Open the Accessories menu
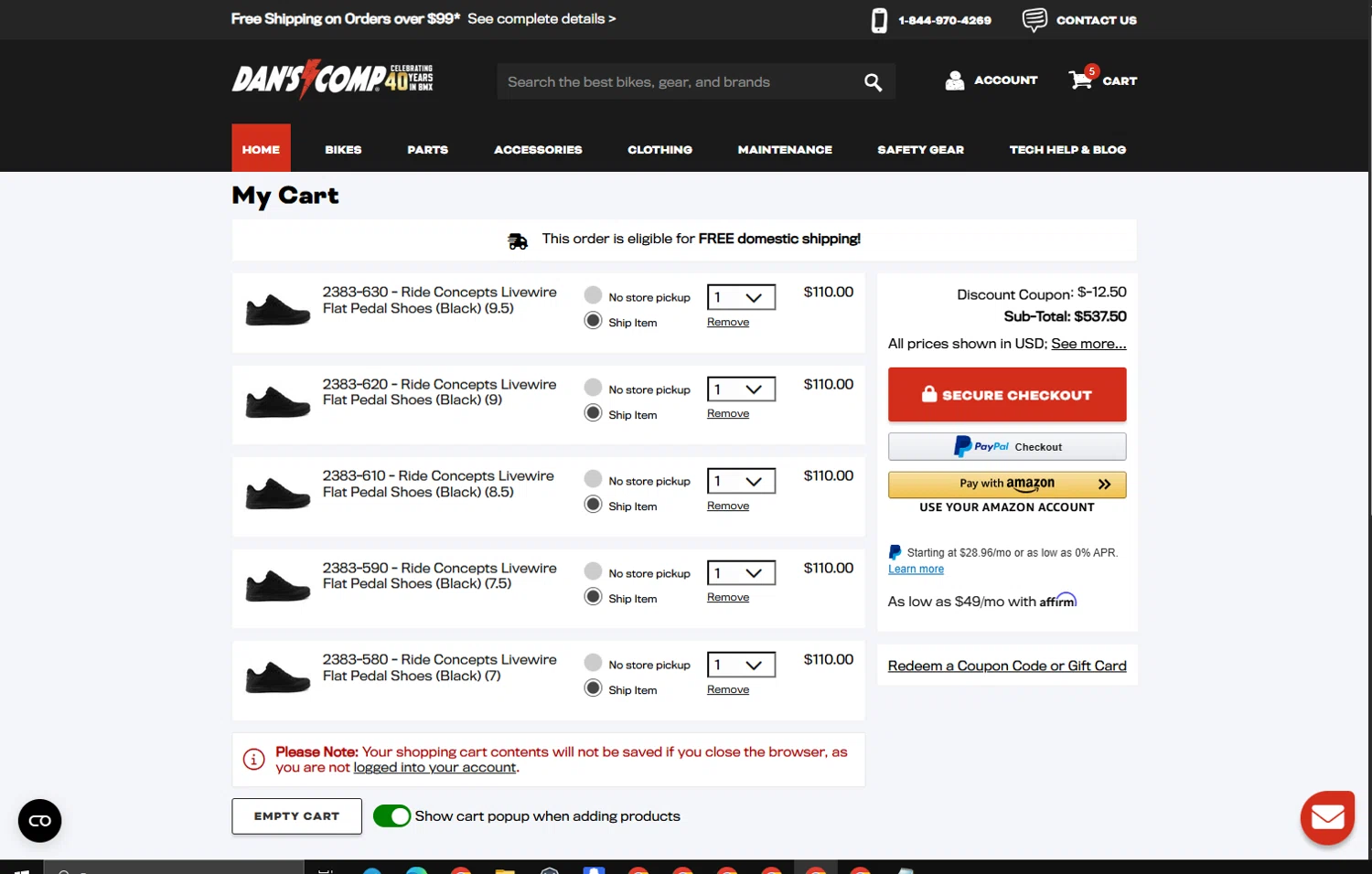The image size is (1372, 874). pyautogui.click(x=538, y=150)
